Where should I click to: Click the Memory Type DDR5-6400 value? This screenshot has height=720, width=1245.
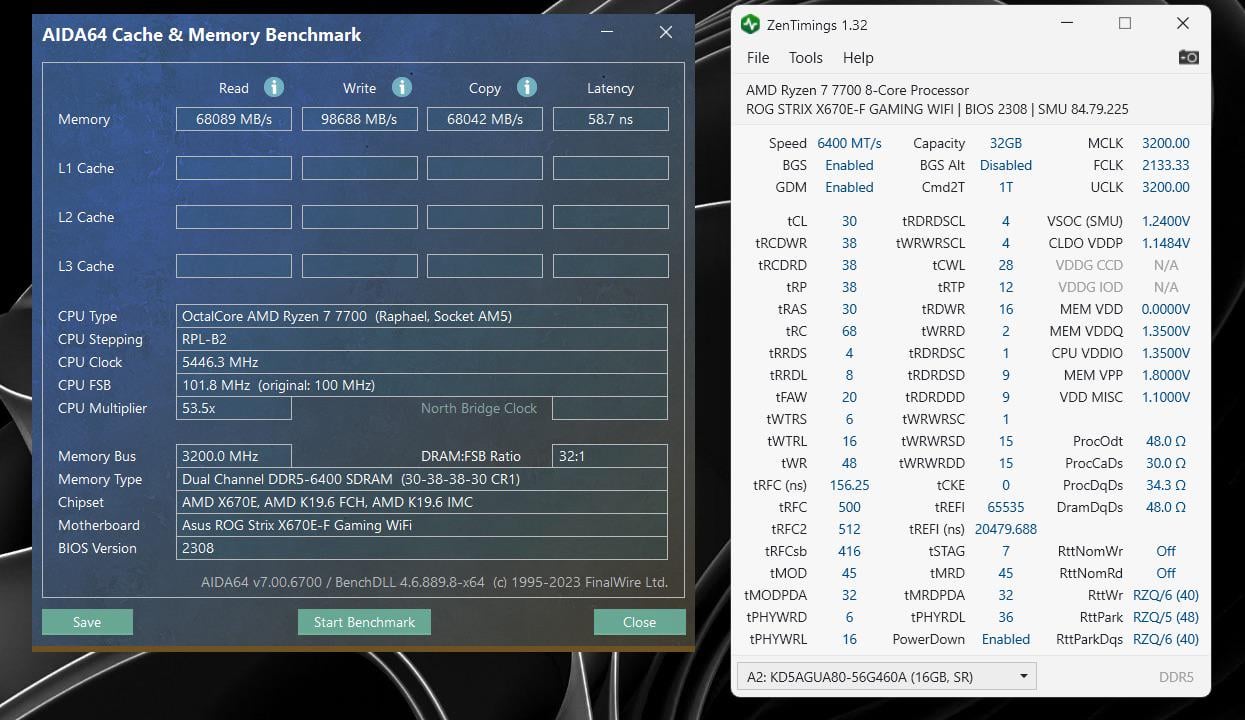(x=421, y=479)
